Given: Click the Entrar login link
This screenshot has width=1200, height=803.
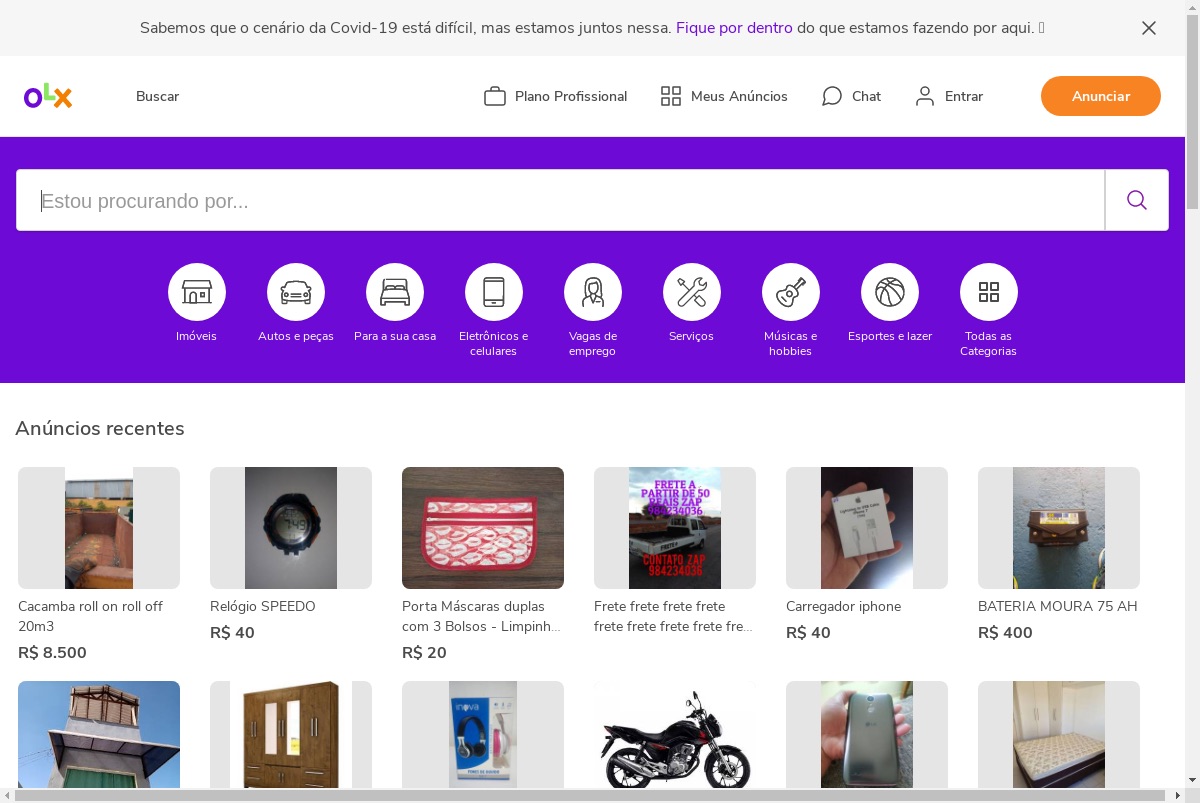Looking at the screenshot, I should [x=949, y=96].
